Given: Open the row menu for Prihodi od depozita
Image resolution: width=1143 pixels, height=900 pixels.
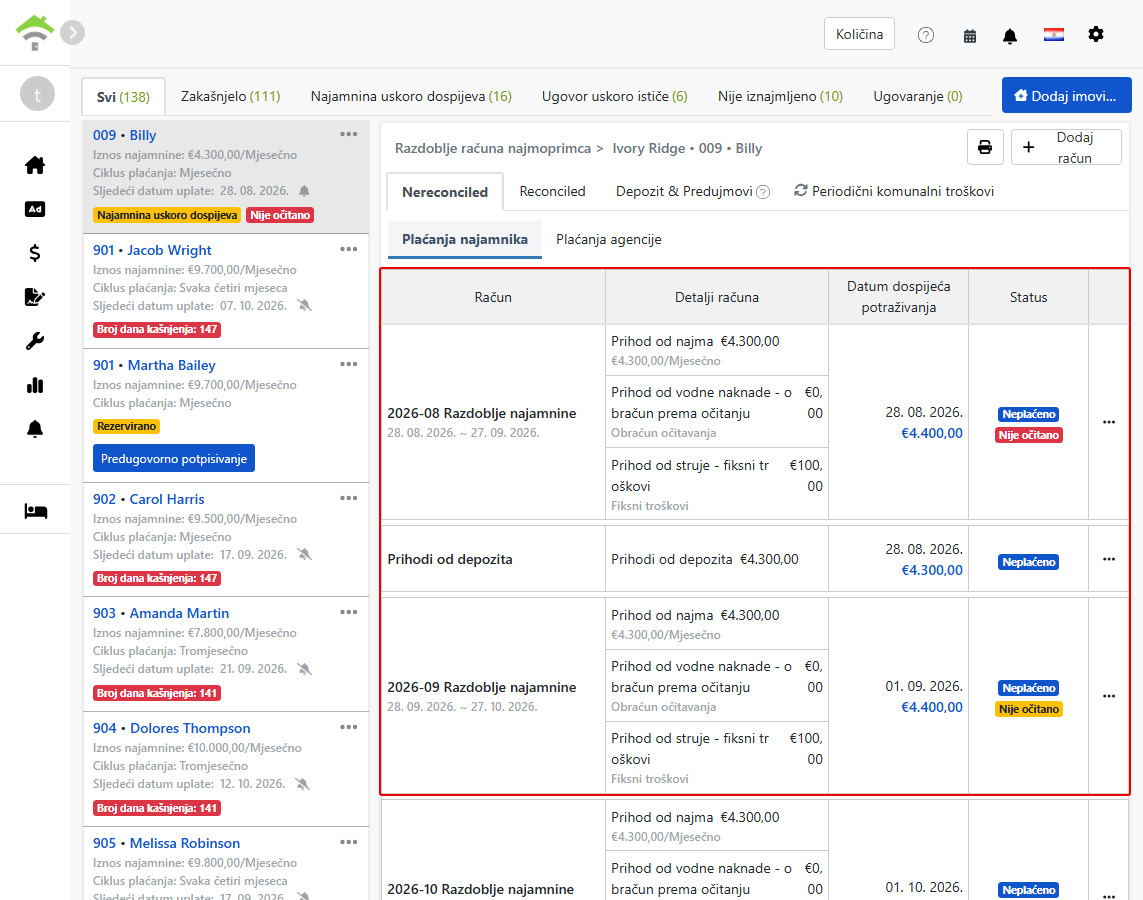Looking at the screenshot, I should 1109,559.
